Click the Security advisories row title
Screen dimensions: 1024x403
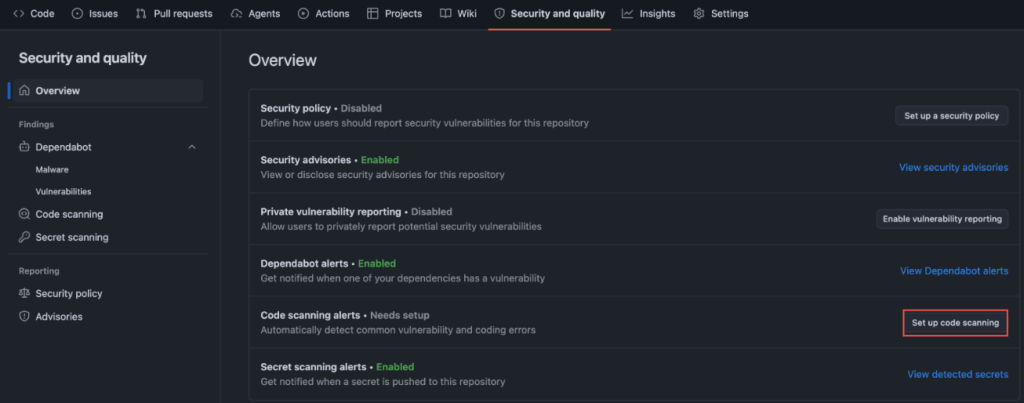[306, 159]
